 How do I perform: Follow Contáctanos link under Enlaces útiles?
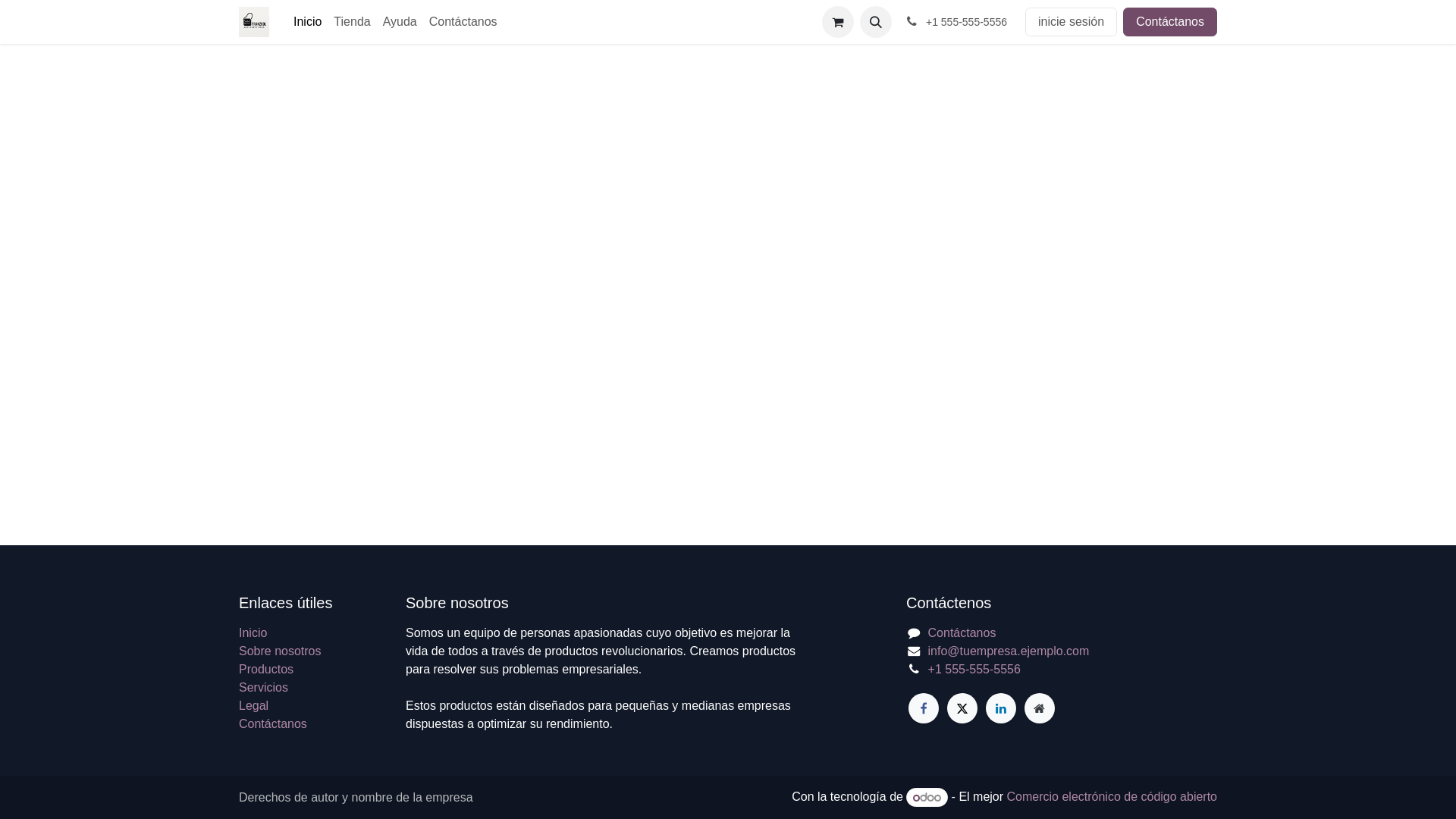273,723
